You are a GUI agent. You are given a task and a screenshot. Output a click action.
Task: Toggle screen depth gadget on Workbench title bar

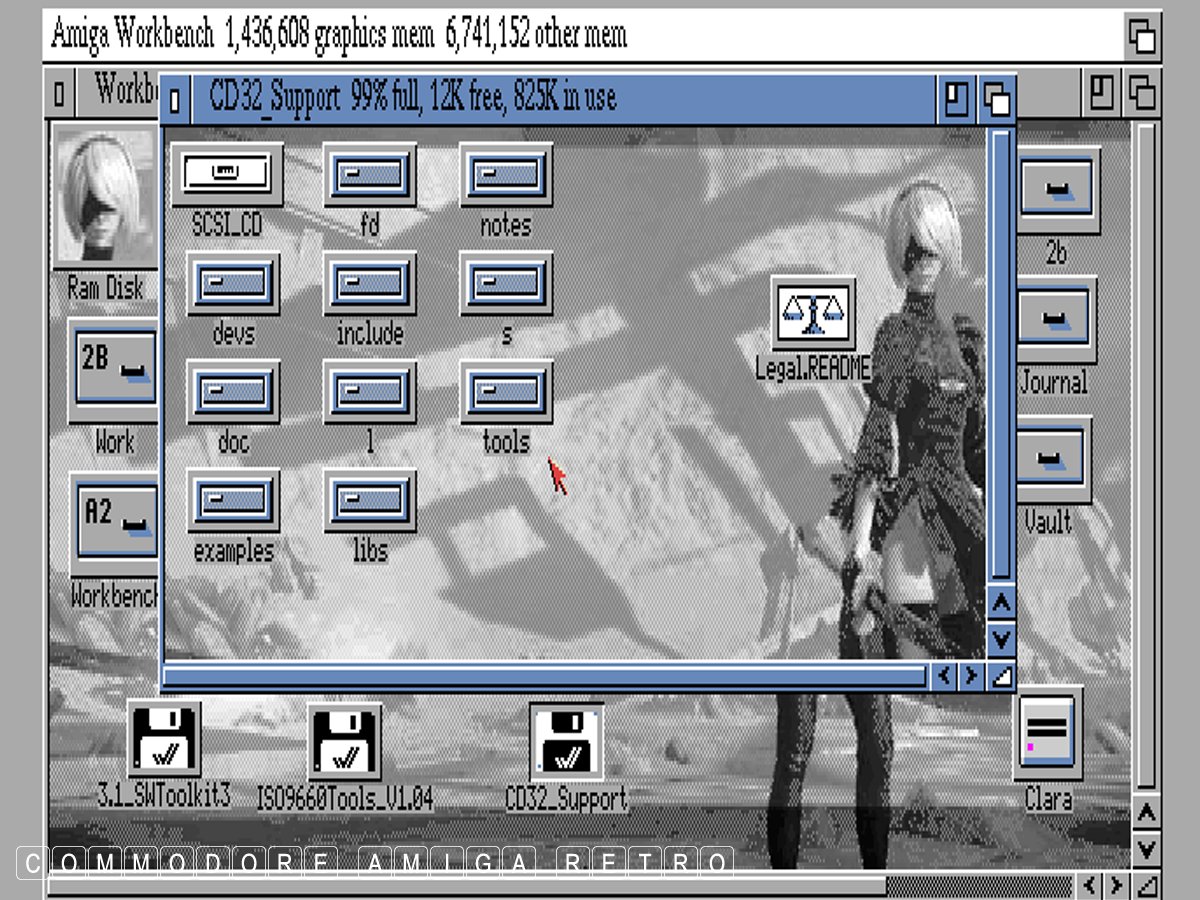pyautogui.click(x=1143, y=37)
